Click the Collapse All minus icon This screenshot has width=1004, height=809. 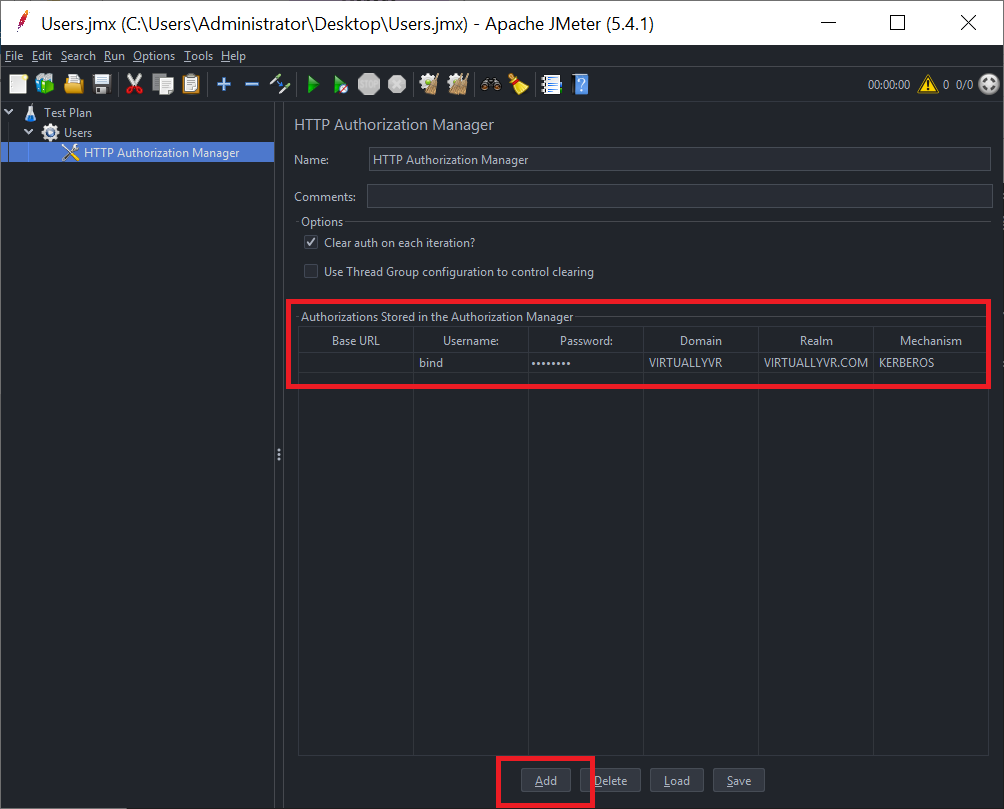252,84
